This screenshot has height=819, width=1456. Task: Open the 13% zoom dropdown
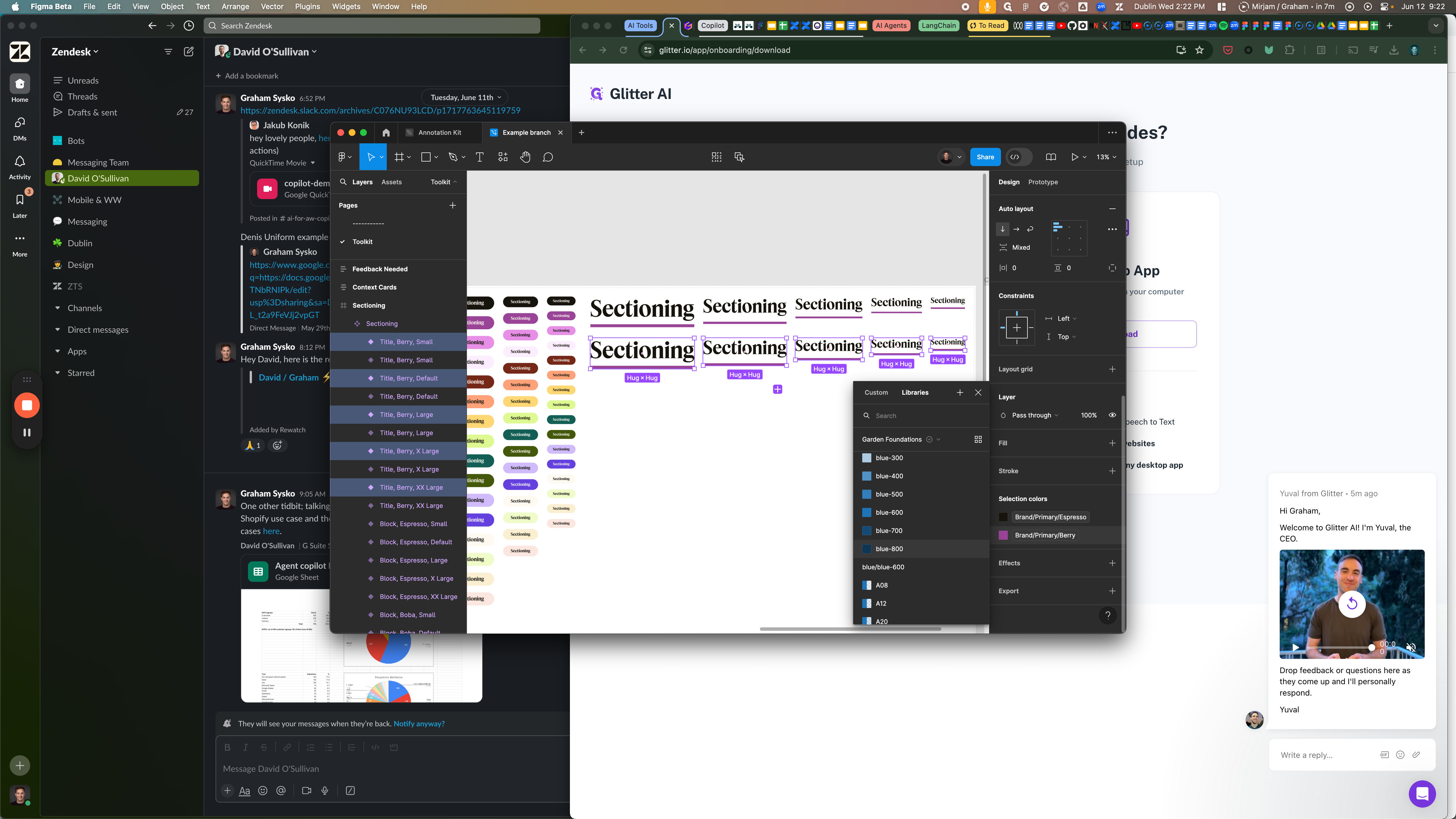(x=1106, y=157)
